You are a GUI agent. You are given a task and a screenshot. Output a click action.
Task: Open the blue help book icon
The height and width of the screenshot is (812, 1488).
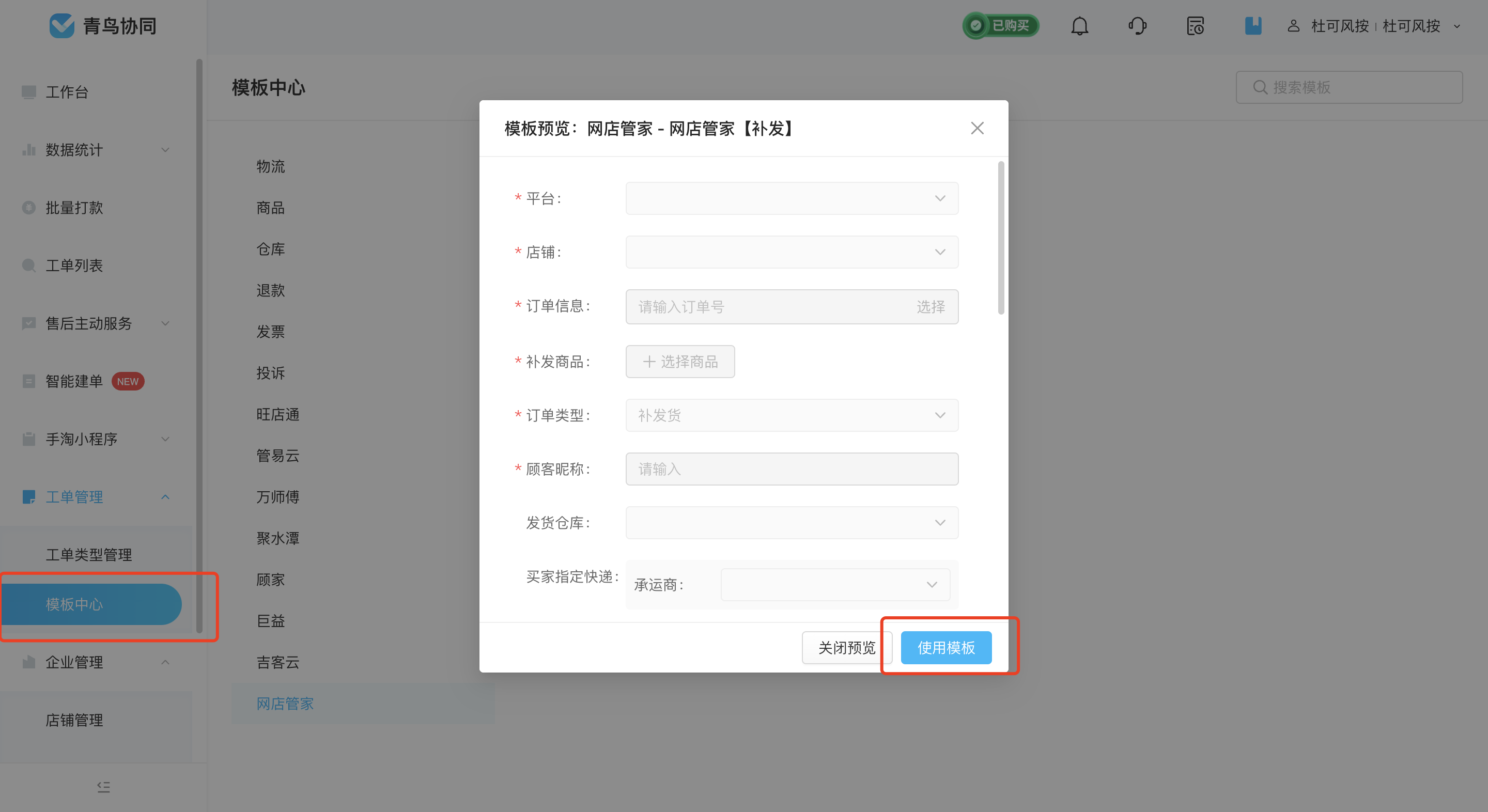click(x=1253, y=26)
